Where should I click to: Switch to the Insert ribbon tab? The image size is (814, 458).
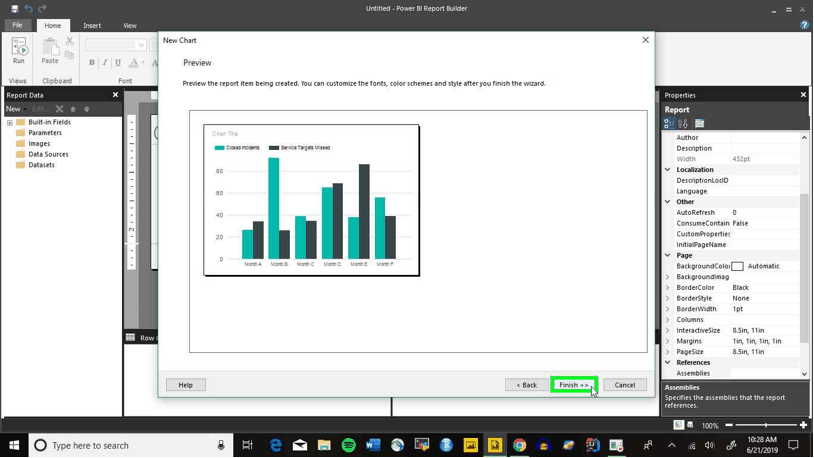coord(92,25)
